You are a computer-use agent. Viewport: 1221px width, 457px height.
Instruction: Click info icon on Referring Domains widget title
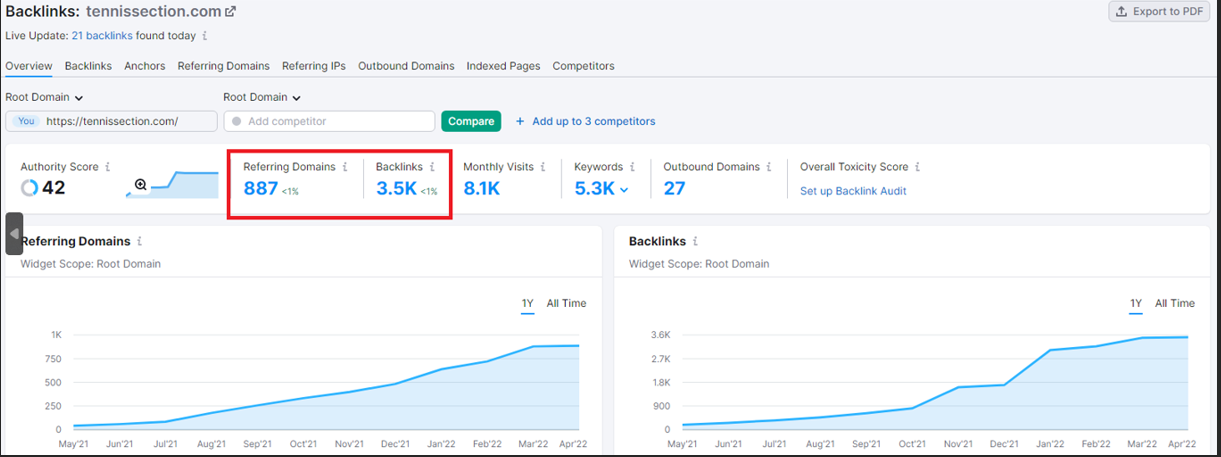(140, 241)
